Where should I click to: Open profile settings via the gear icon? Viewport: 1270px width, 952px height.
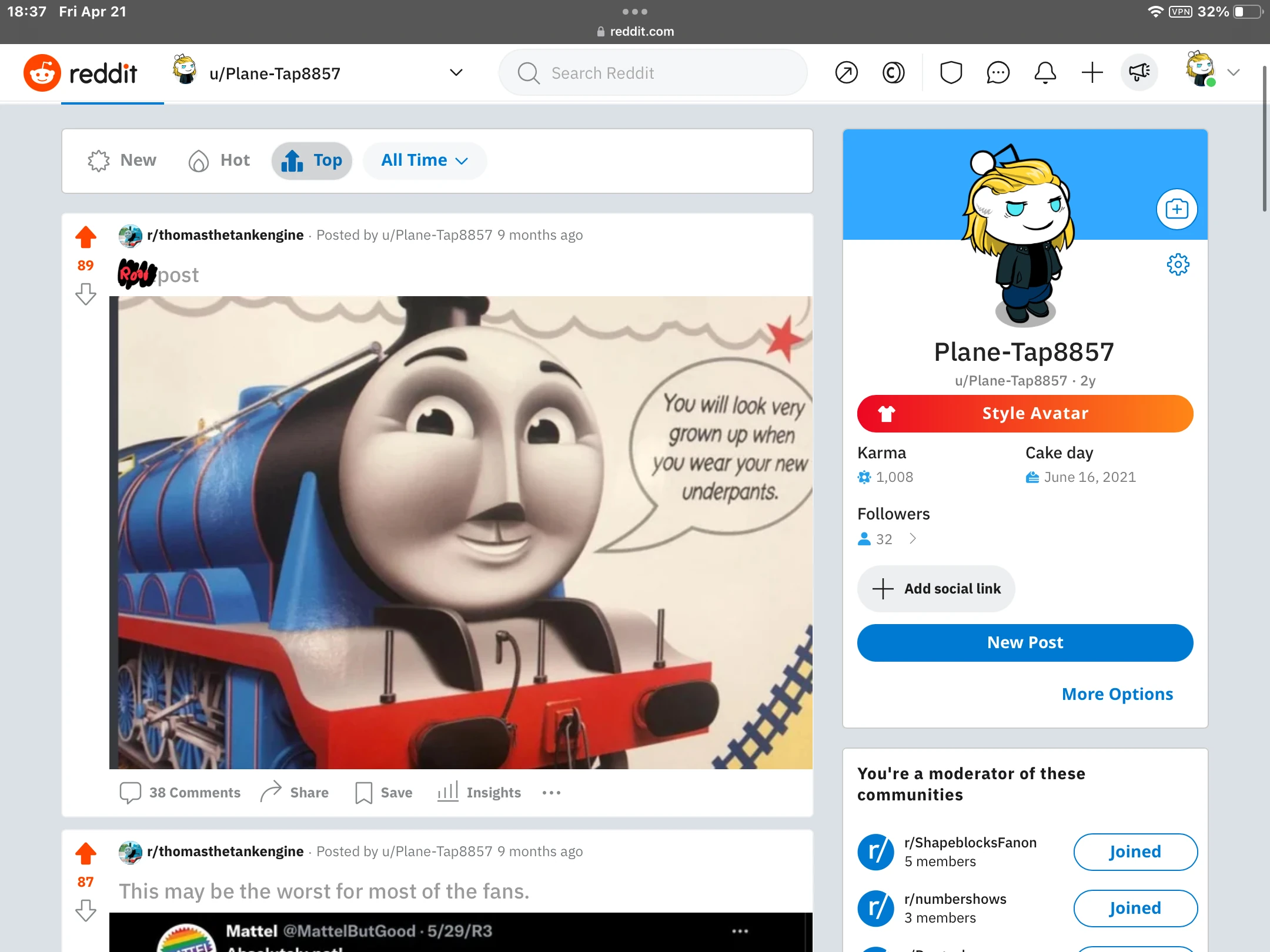(1178, 264)
